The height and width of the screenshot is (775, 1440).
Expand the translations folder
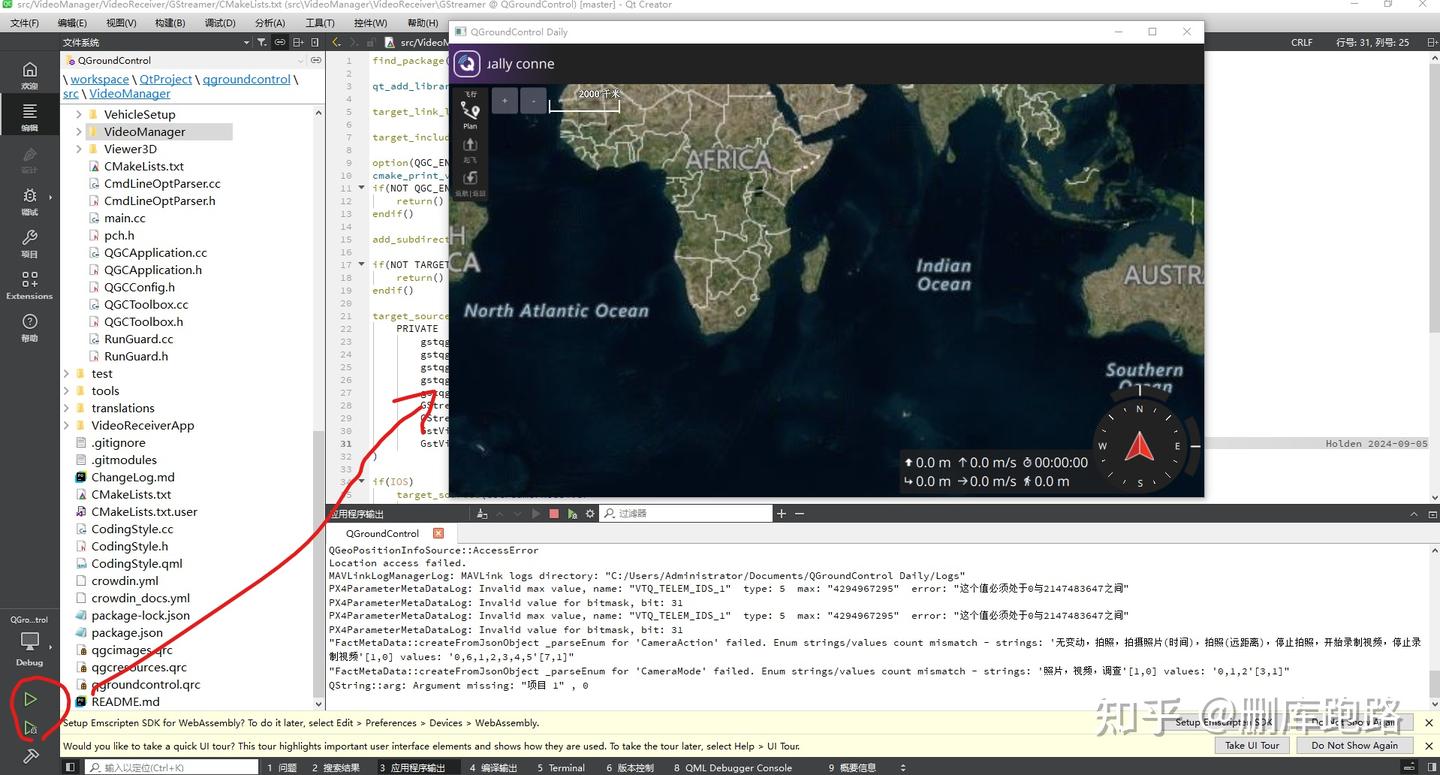pos(66,408)
